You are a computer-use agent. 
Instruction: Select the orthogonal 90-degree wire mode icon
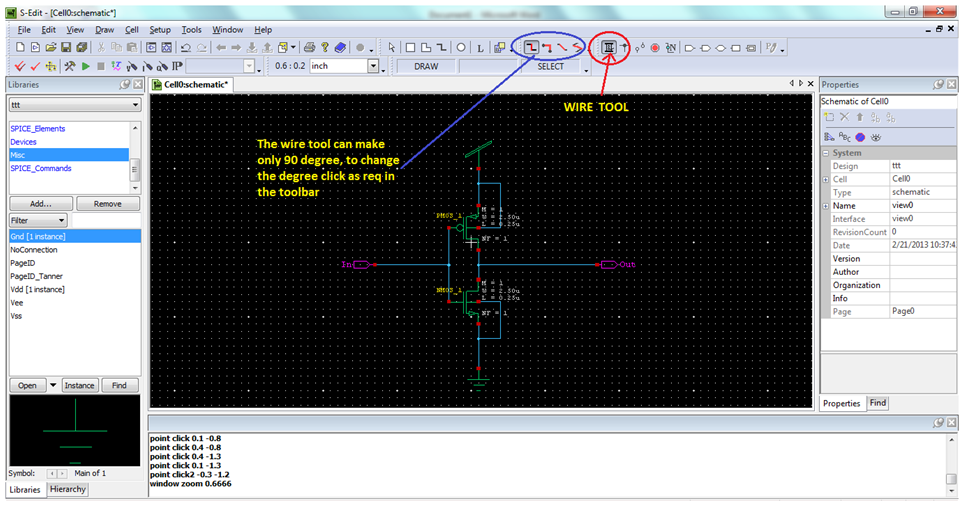pyautogui.click(x=531, y=48)
